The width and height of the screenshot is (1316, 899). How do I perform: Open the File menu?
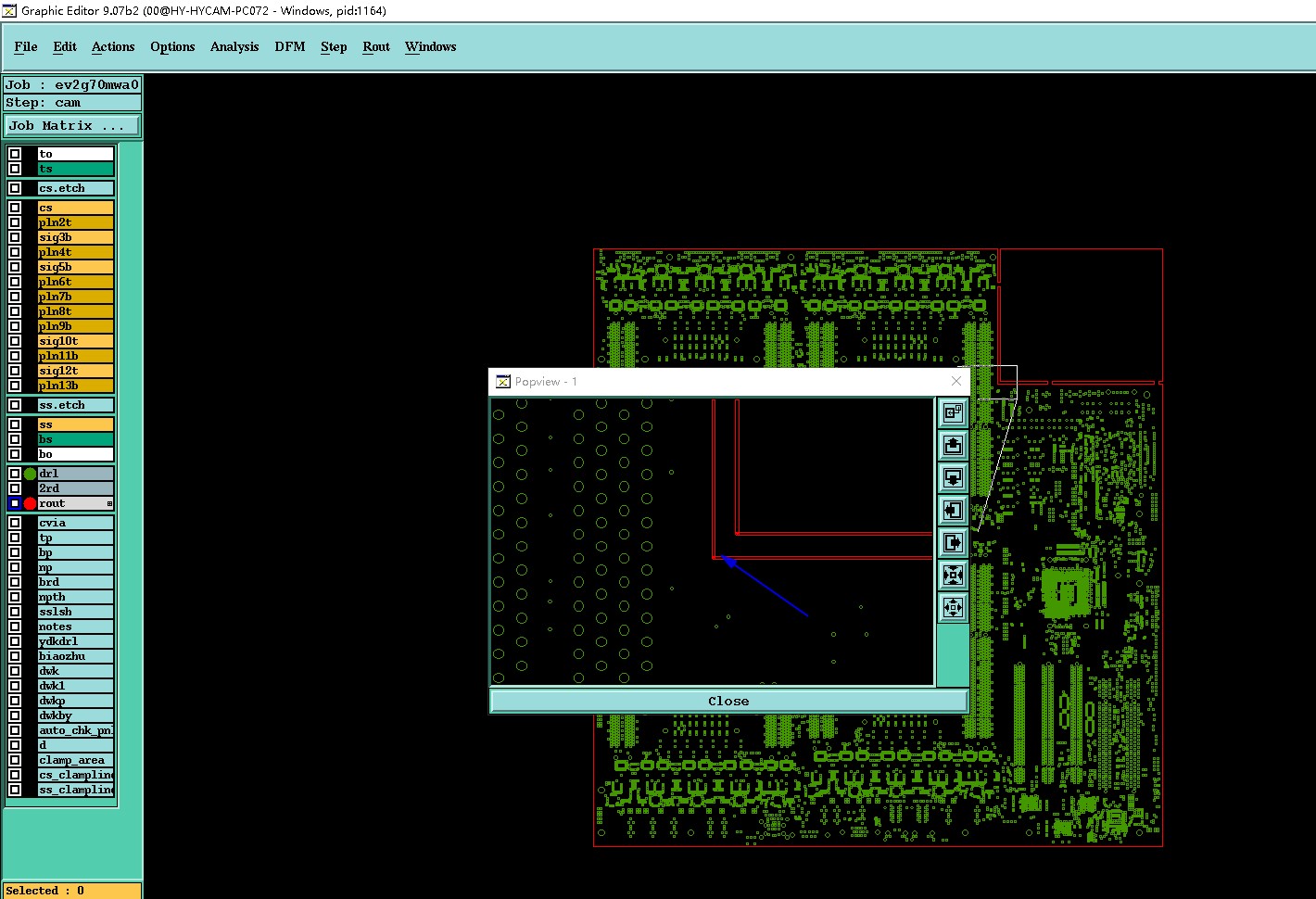[26, 46]
